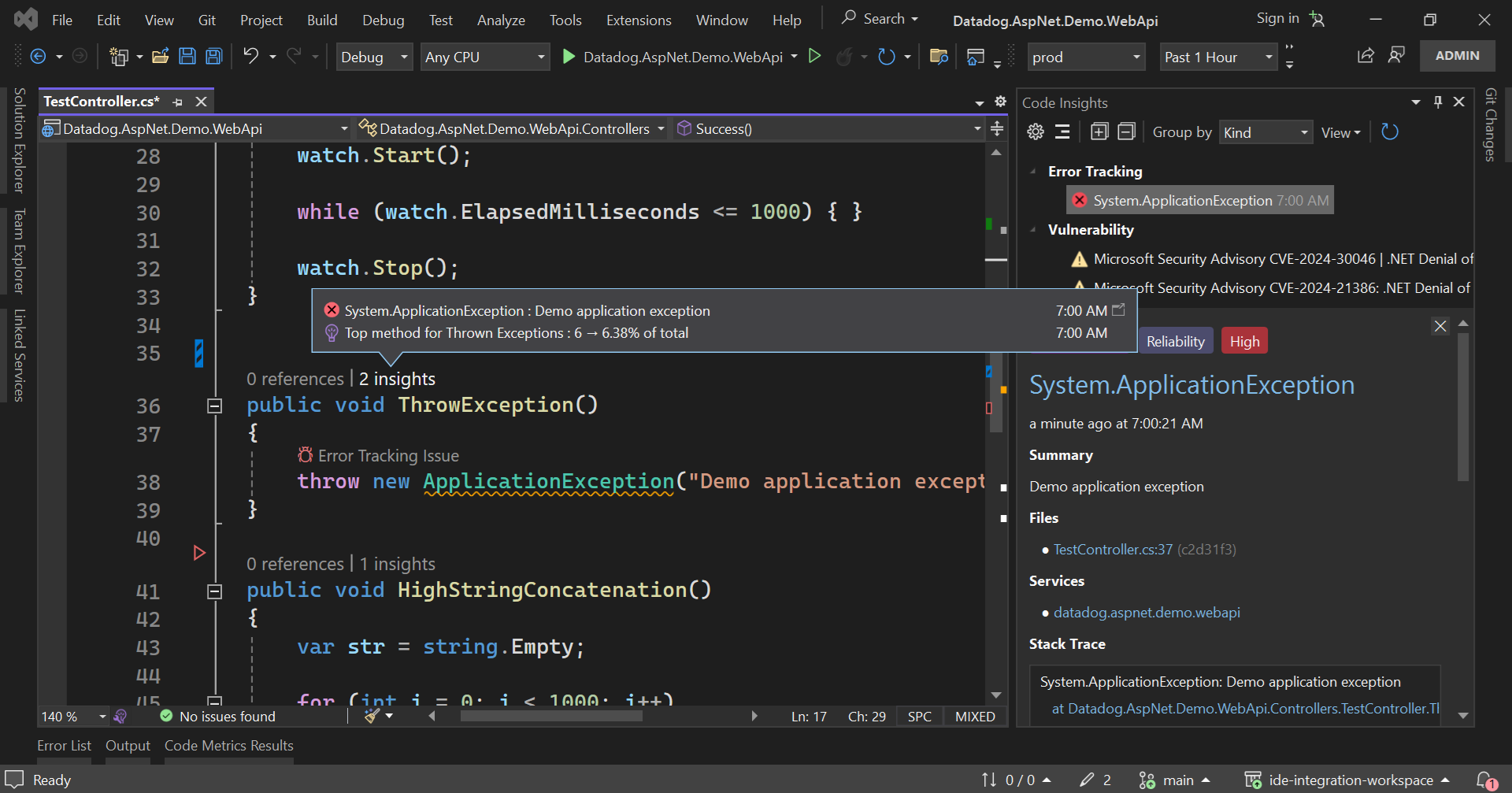This screenshot has height=793, width=1512.
Task: Pin the Code Insights panel
Action: (x=1438, y=102)
